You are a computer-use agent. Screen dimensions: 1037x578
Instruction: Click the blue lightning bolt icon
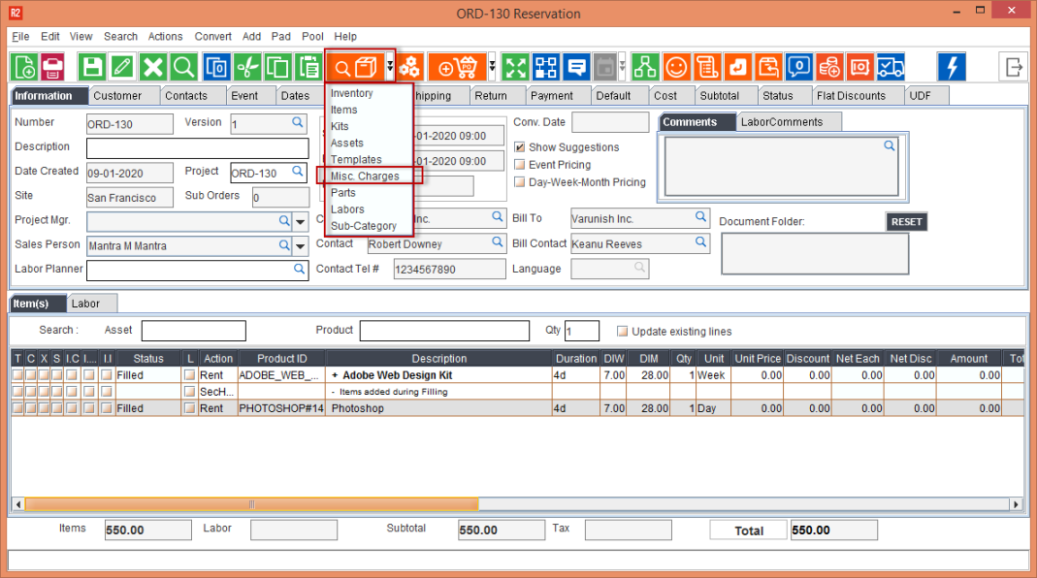tap(951, 67)
